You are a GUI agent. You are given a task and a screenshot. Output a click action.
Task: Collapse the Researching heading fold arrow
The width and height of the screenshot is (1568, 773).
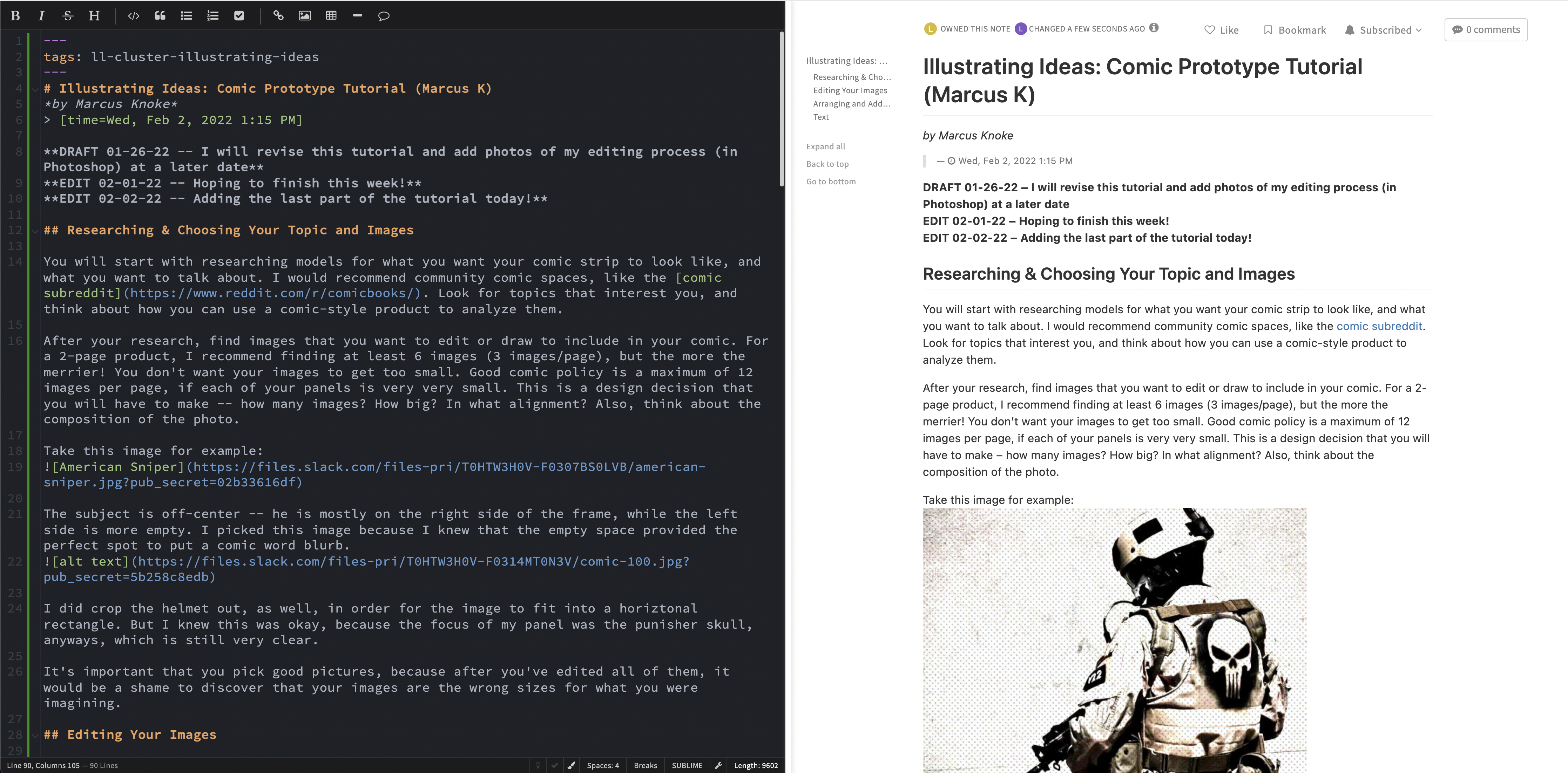[x=35, y=231]
